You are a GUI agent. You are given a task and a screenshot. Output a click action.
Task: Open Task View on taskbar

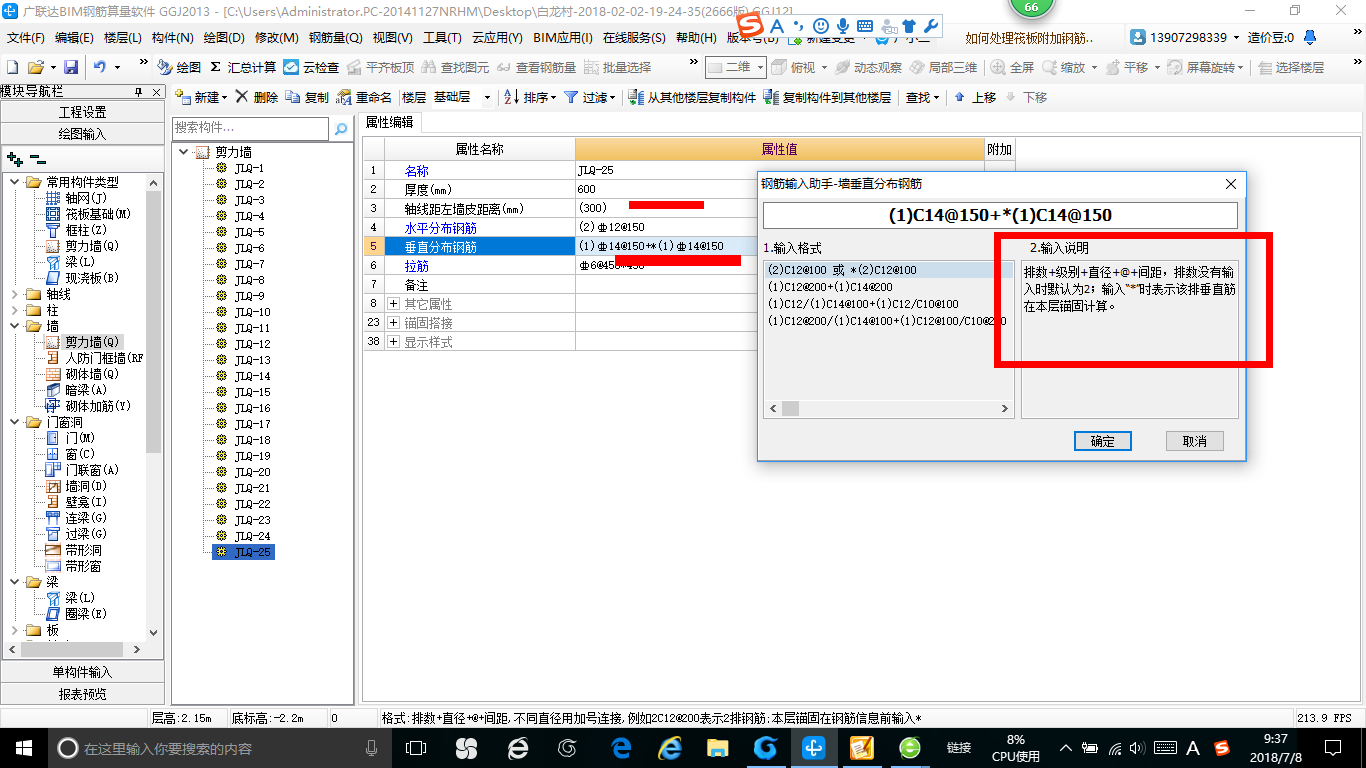415,747
